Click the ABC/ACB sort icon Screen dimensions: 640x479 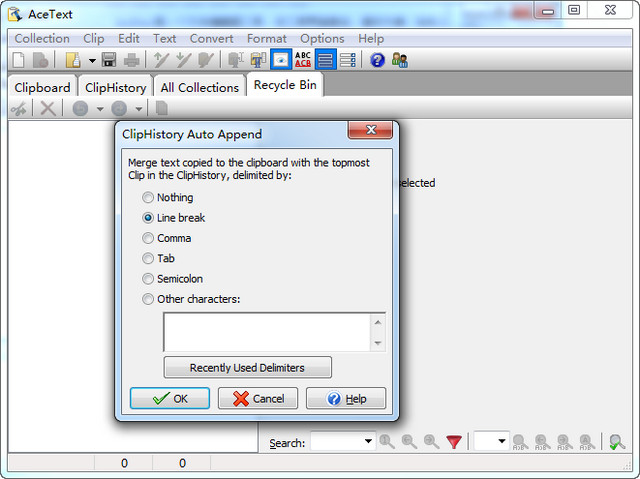(303, 60)
